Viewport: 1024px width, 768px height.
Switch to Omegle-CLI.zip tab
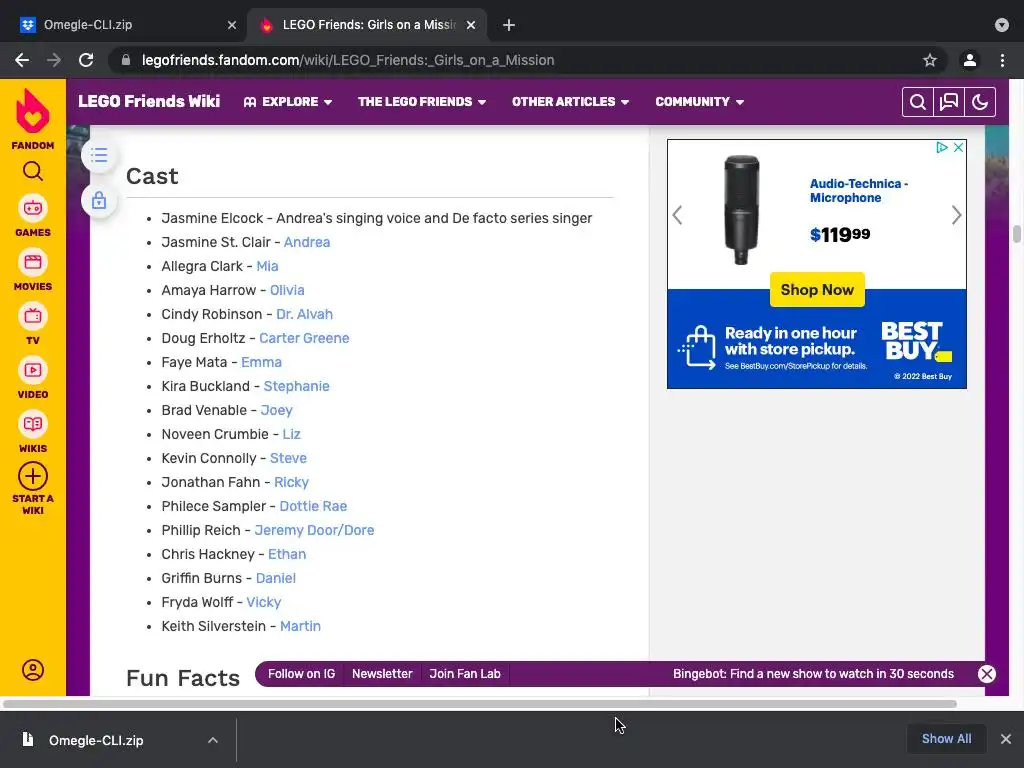[124, 25]
